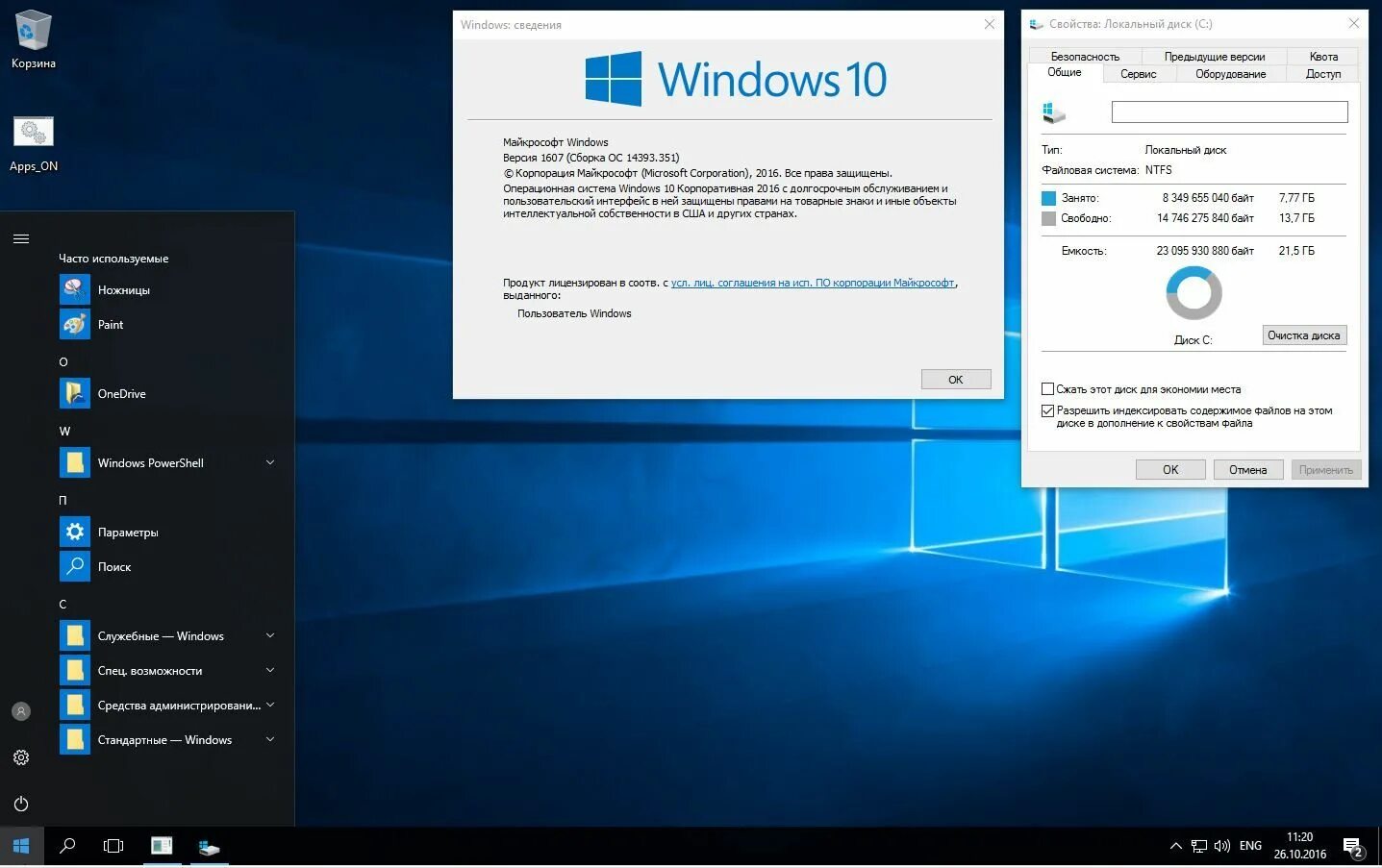Expand the Спец. возможности chevron
The height and width of the screenshot is (868, 1382).
point(270,670)
